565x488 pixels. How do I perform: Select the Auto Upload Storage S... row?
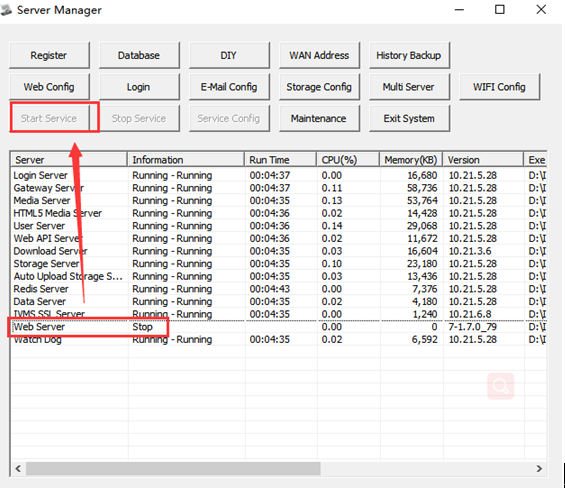pos(279,276)
